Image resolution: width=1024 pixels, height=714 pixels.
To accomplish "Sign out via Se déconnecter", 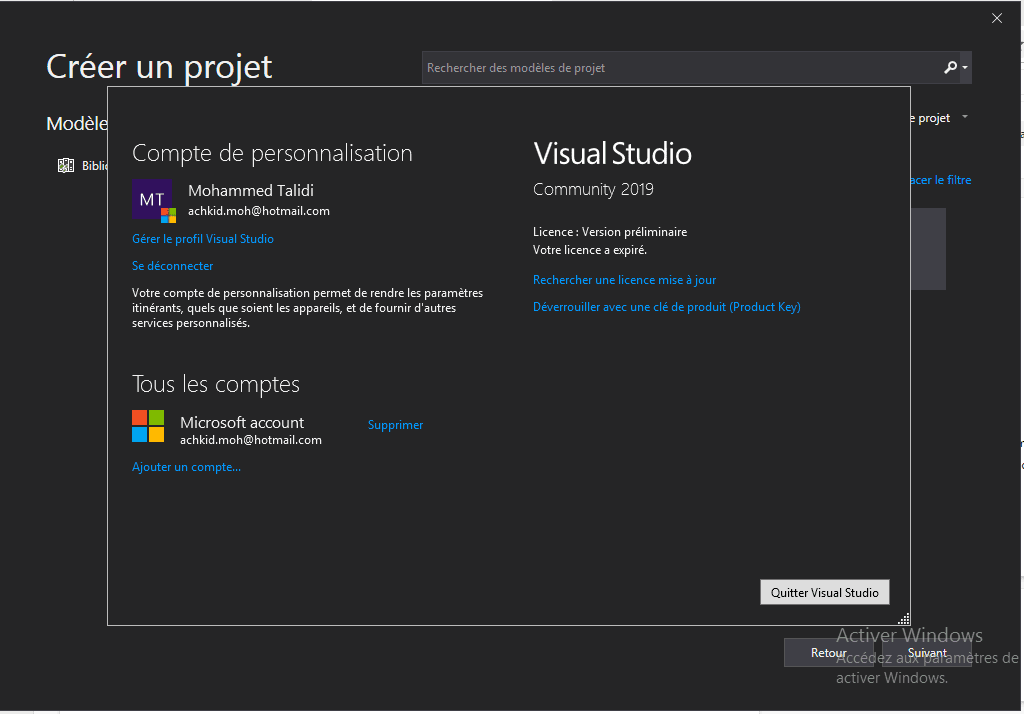I will tap(173, 266).
